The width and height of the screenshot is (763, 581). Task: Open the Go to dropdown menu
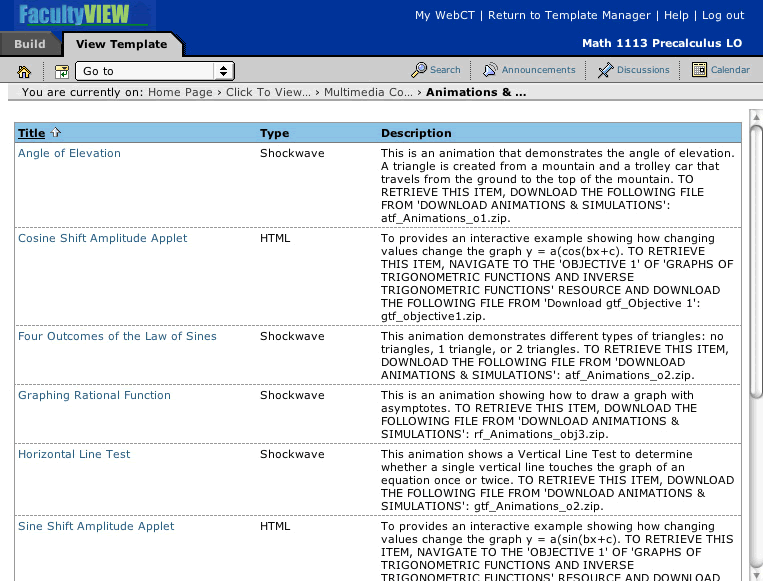click(x=155, y=71)
